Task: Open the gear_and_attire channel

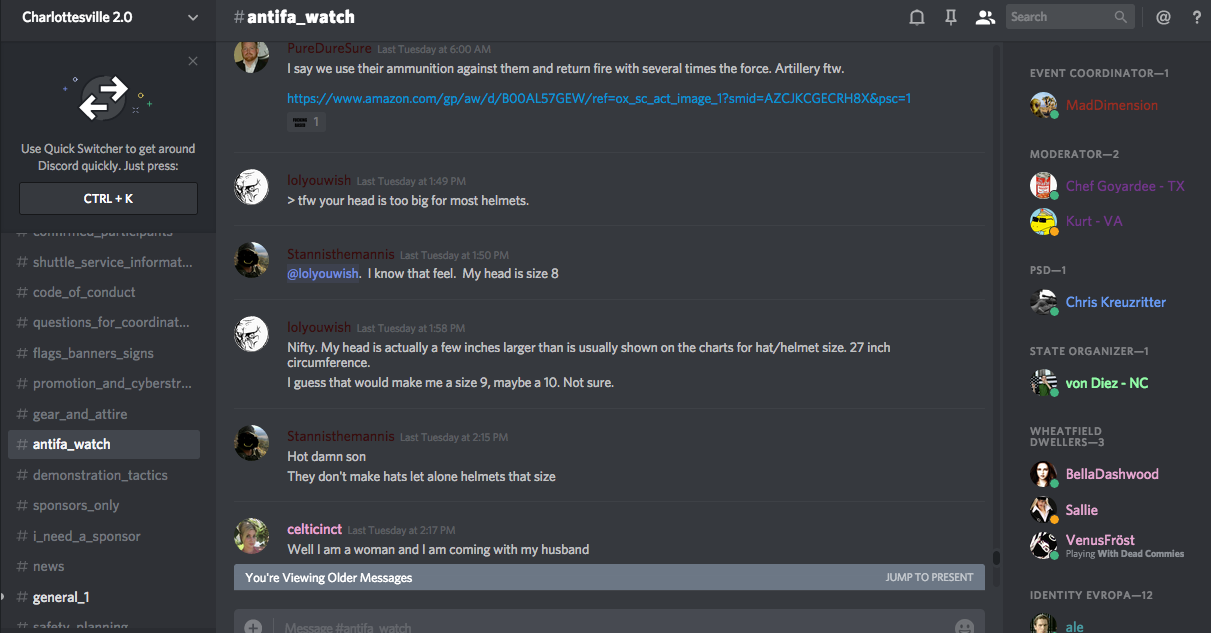Action: [80, 414]
